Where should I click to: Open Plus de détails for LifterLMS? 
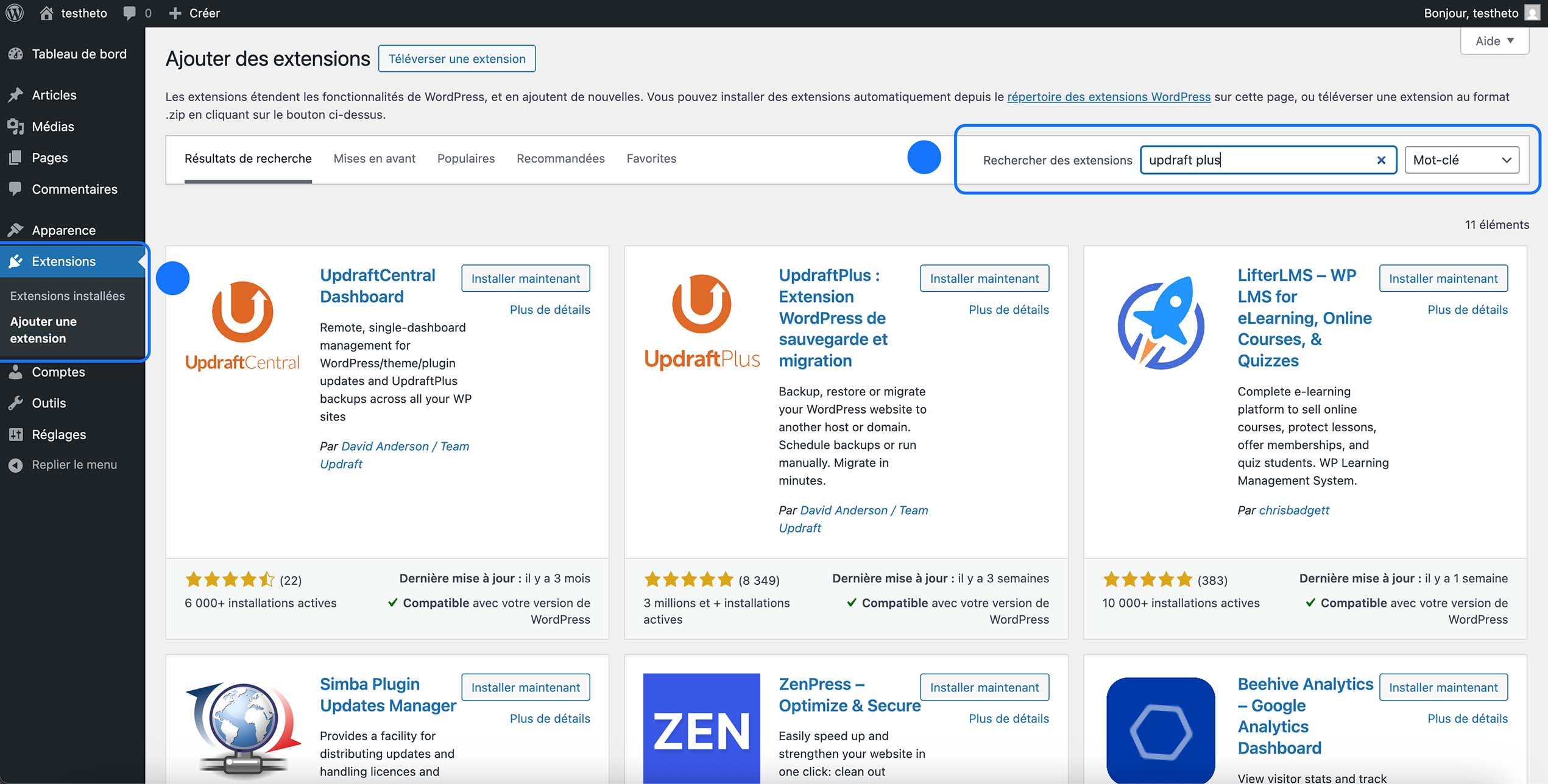[x=1467, y=309]
